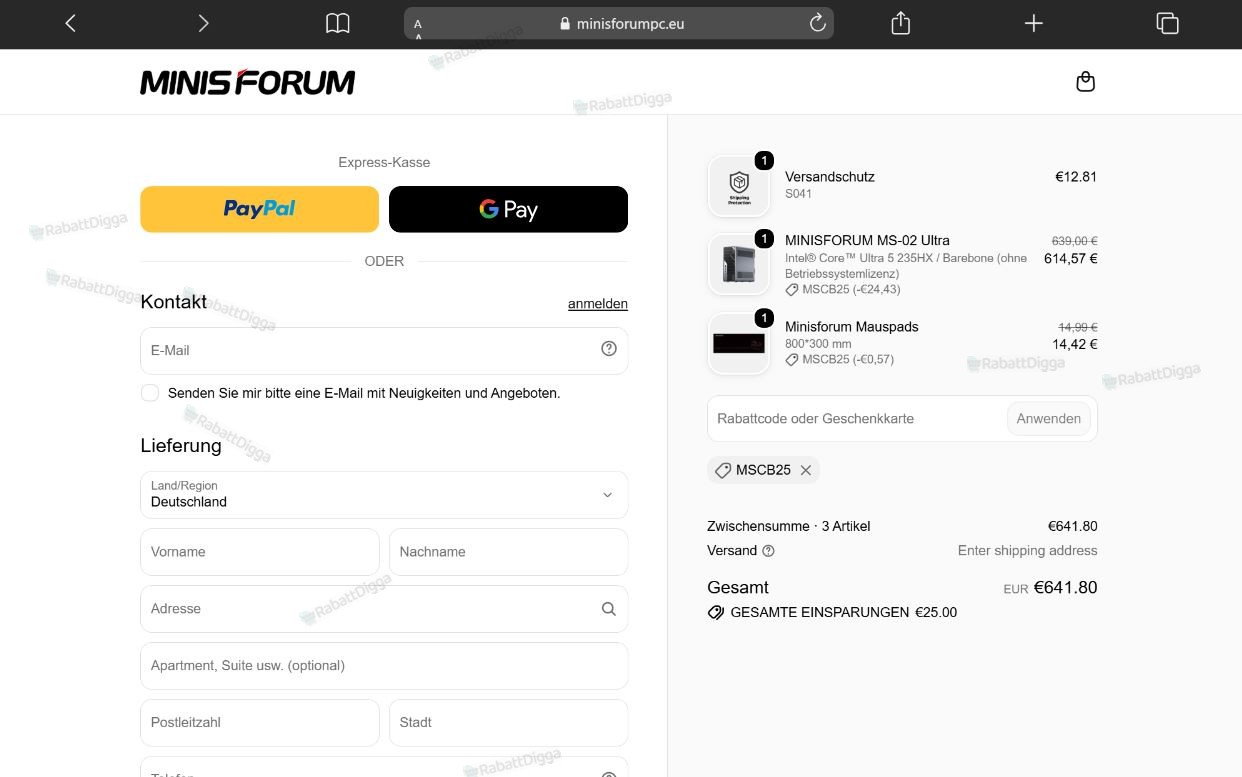Image resolution: width=1242 pixels, height=777 pixels.
Task: Show all open tabs overview
Action: point(1167,23)
